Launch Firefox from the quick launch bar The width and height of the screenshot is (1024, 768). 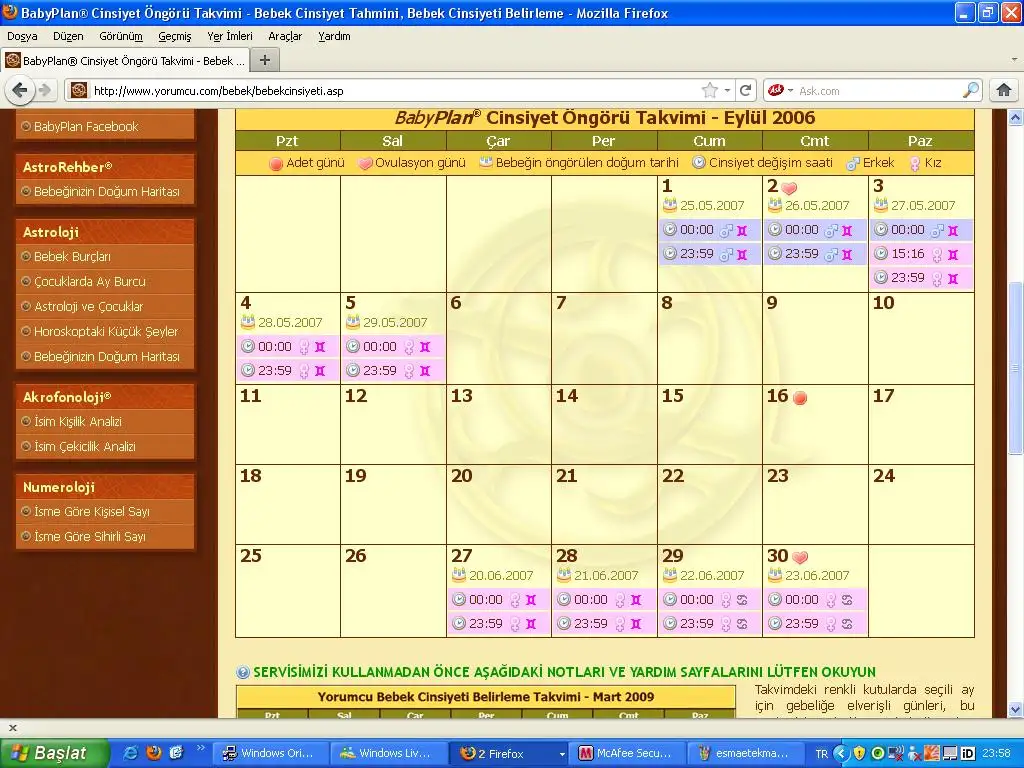click(153, 753)
